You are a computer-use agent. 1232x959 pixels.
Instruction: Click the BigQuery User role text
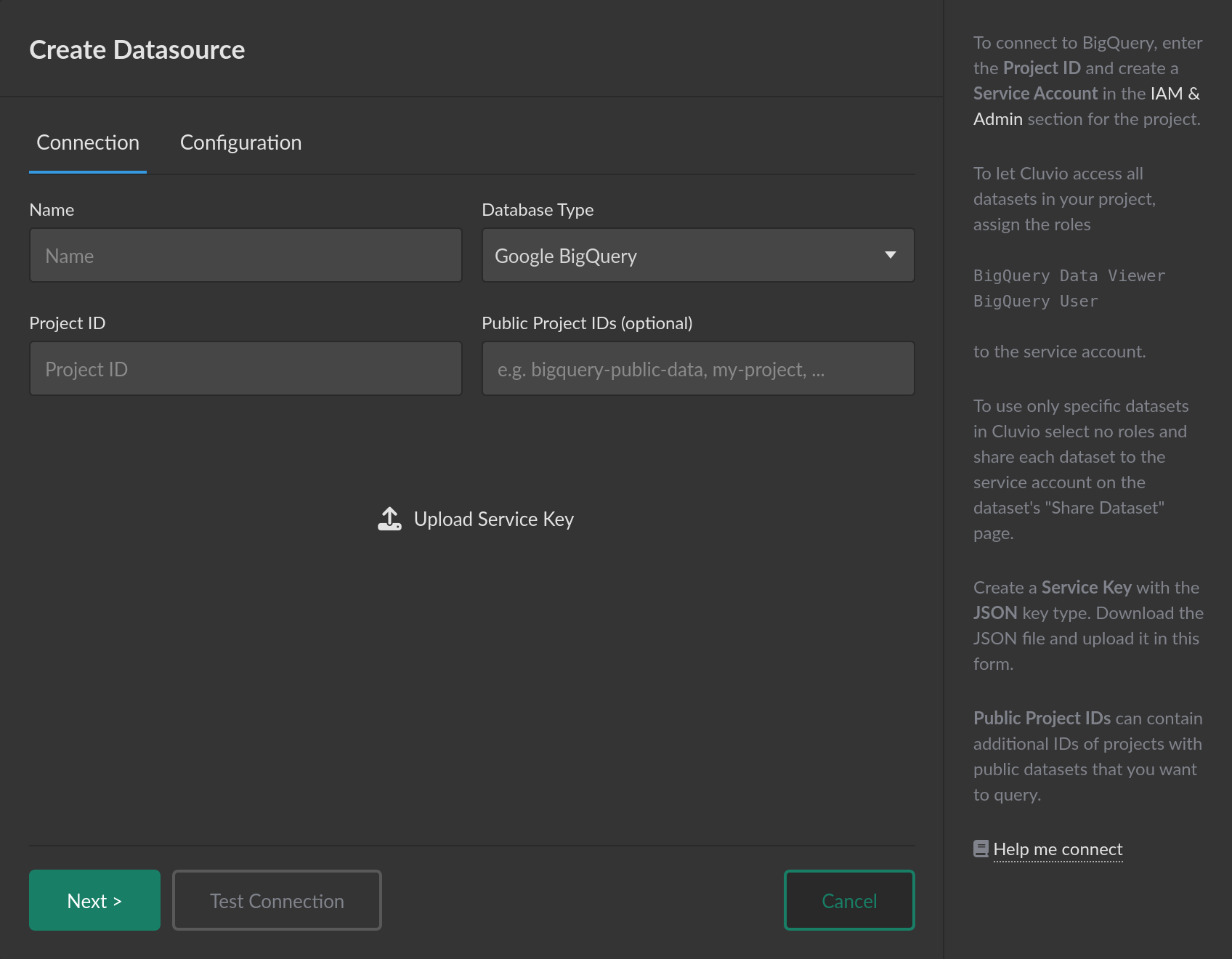click(x=1036, y=301)
